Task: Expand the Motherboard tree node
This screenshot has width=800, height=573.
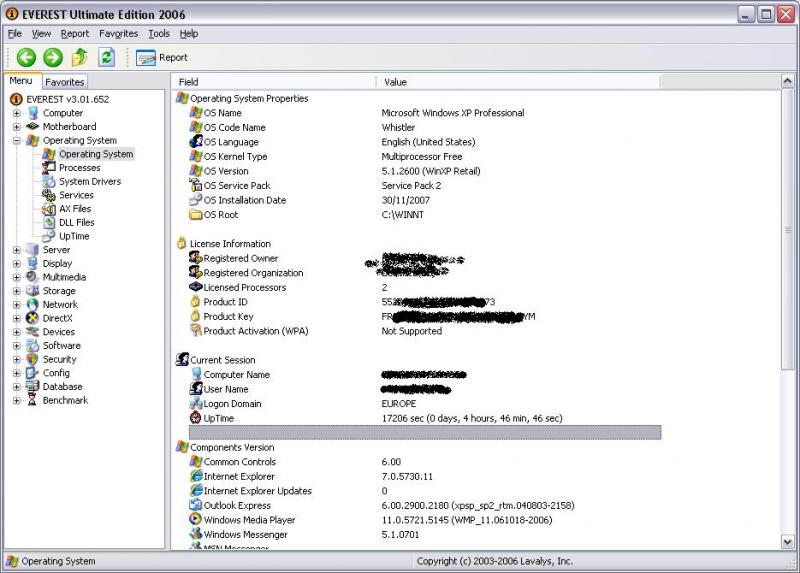Action: (17, 127)
